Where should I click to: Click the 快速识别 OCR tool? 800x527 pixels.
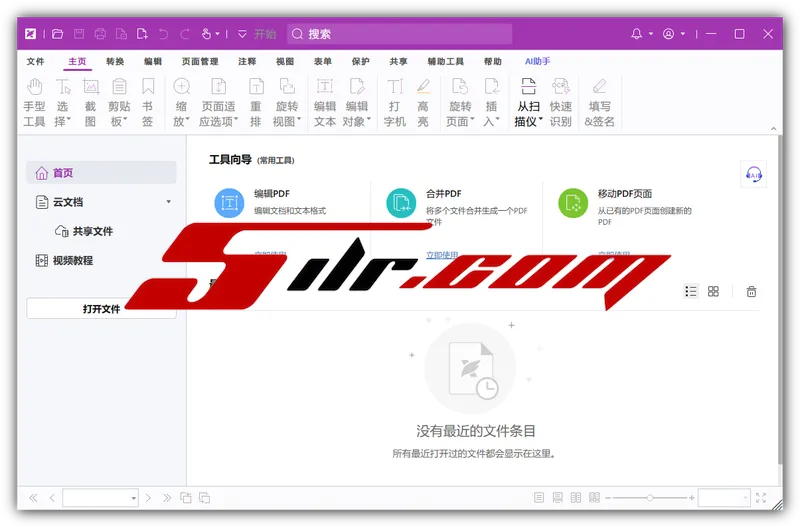click(x=560, y=103)
